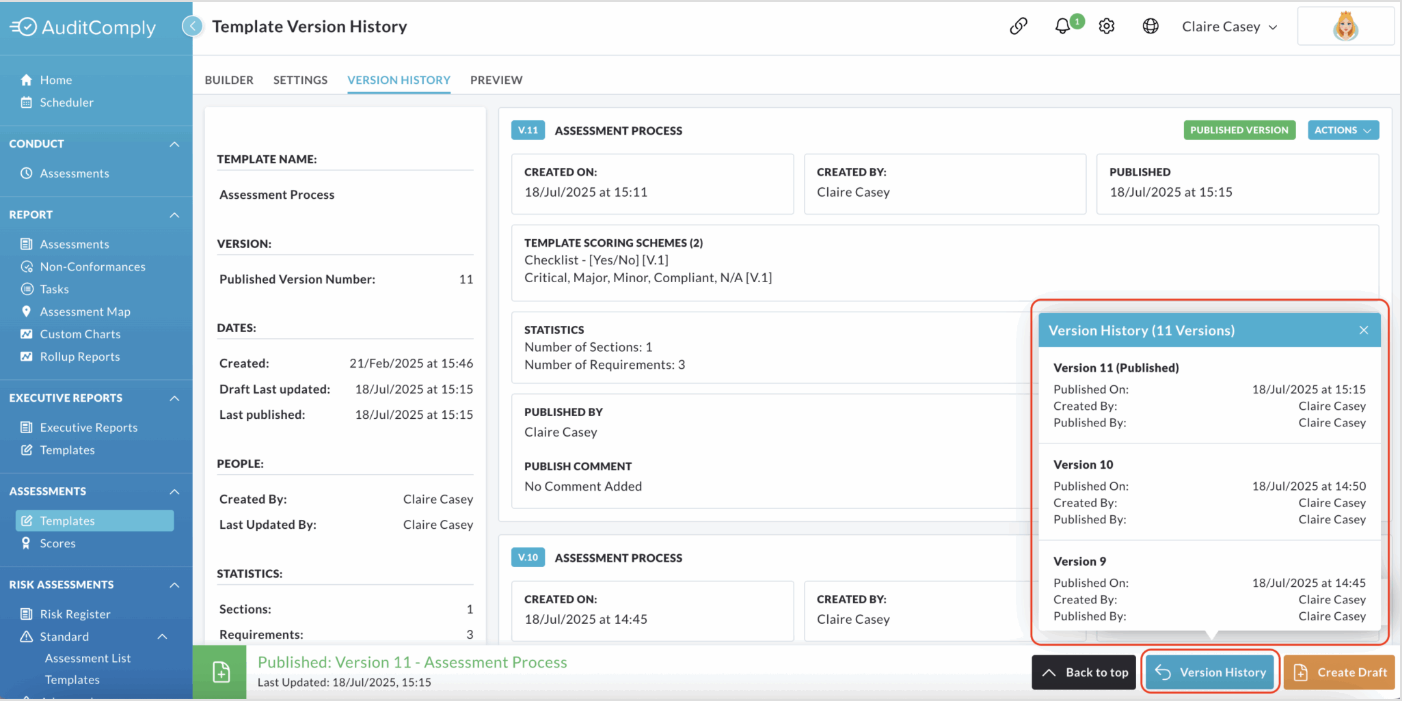1406x704 pixels.
Task: Click the AuditComply logo
Action: [x=83, y=28]
